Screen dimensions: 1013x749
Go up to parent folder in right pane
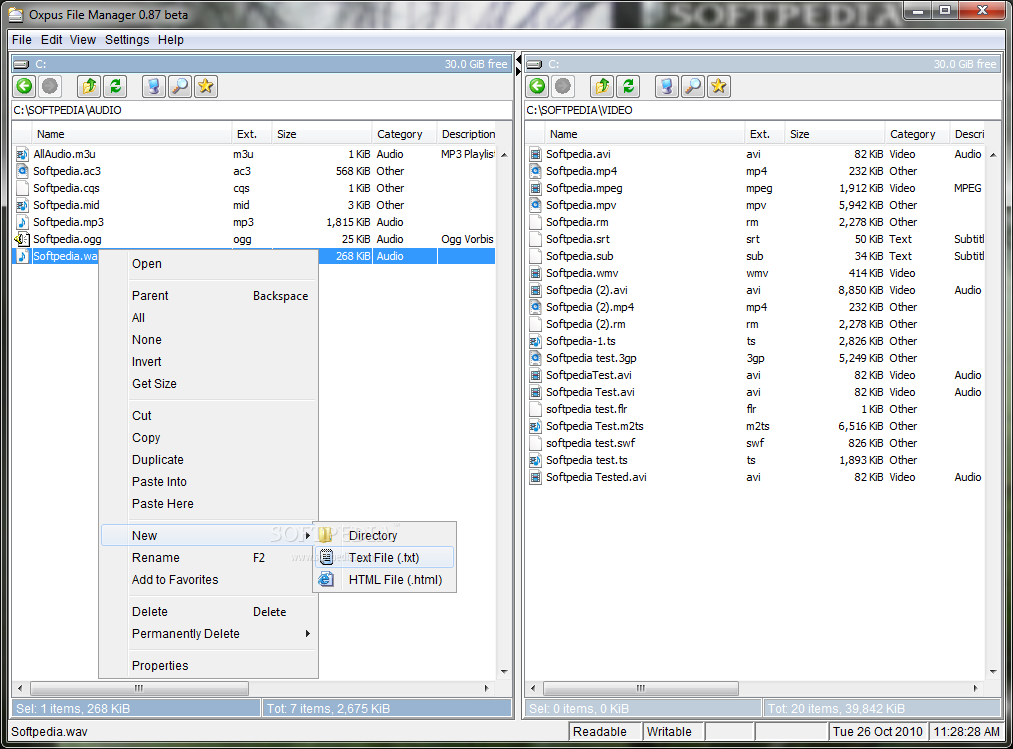click(x=602, y=86)
